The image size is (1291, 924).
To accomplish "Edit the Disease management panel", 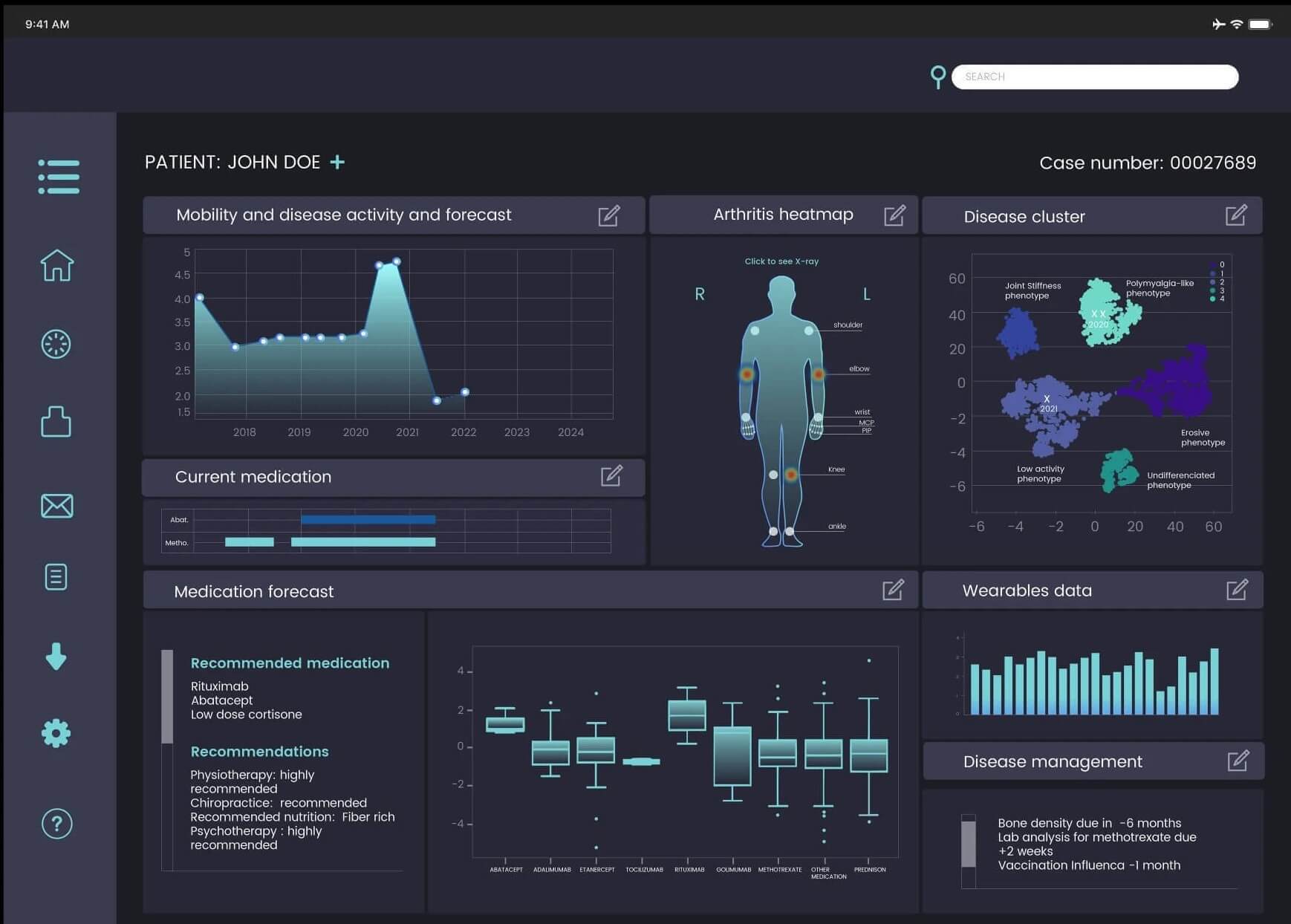I will pyautogui.click(x=1238, y=761).
